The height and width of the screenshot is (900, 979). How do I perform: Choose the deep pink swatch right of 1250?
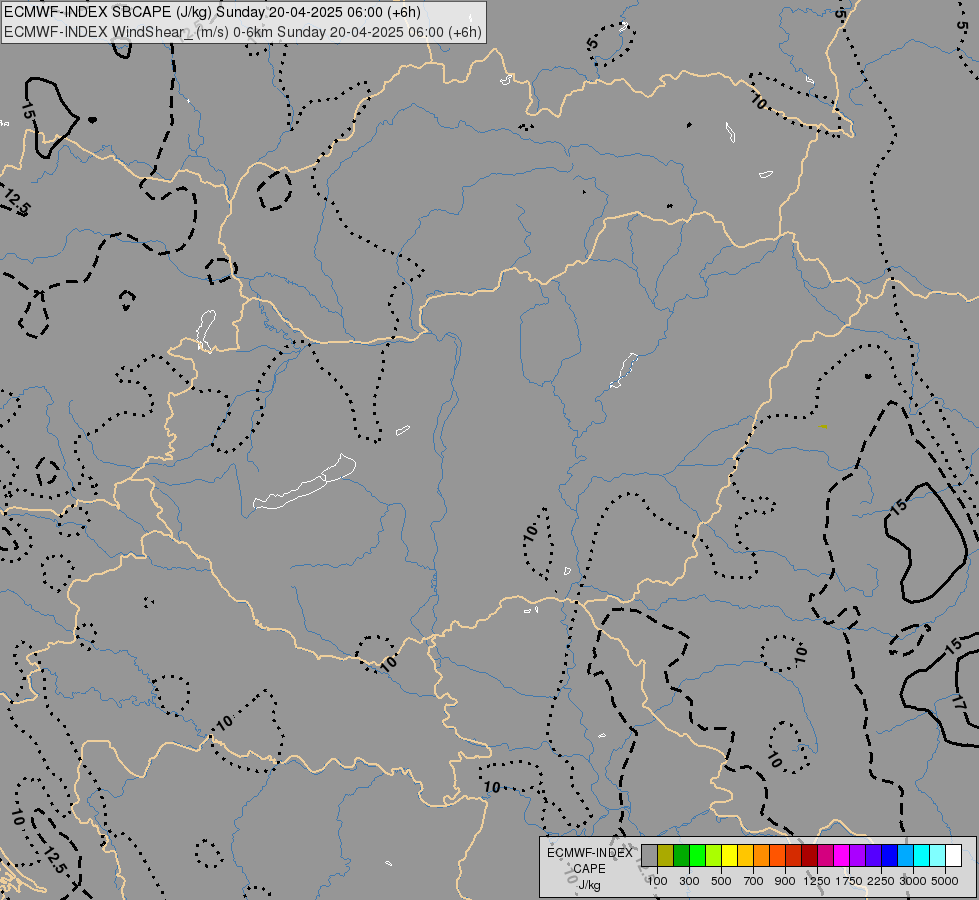[825, 855]
